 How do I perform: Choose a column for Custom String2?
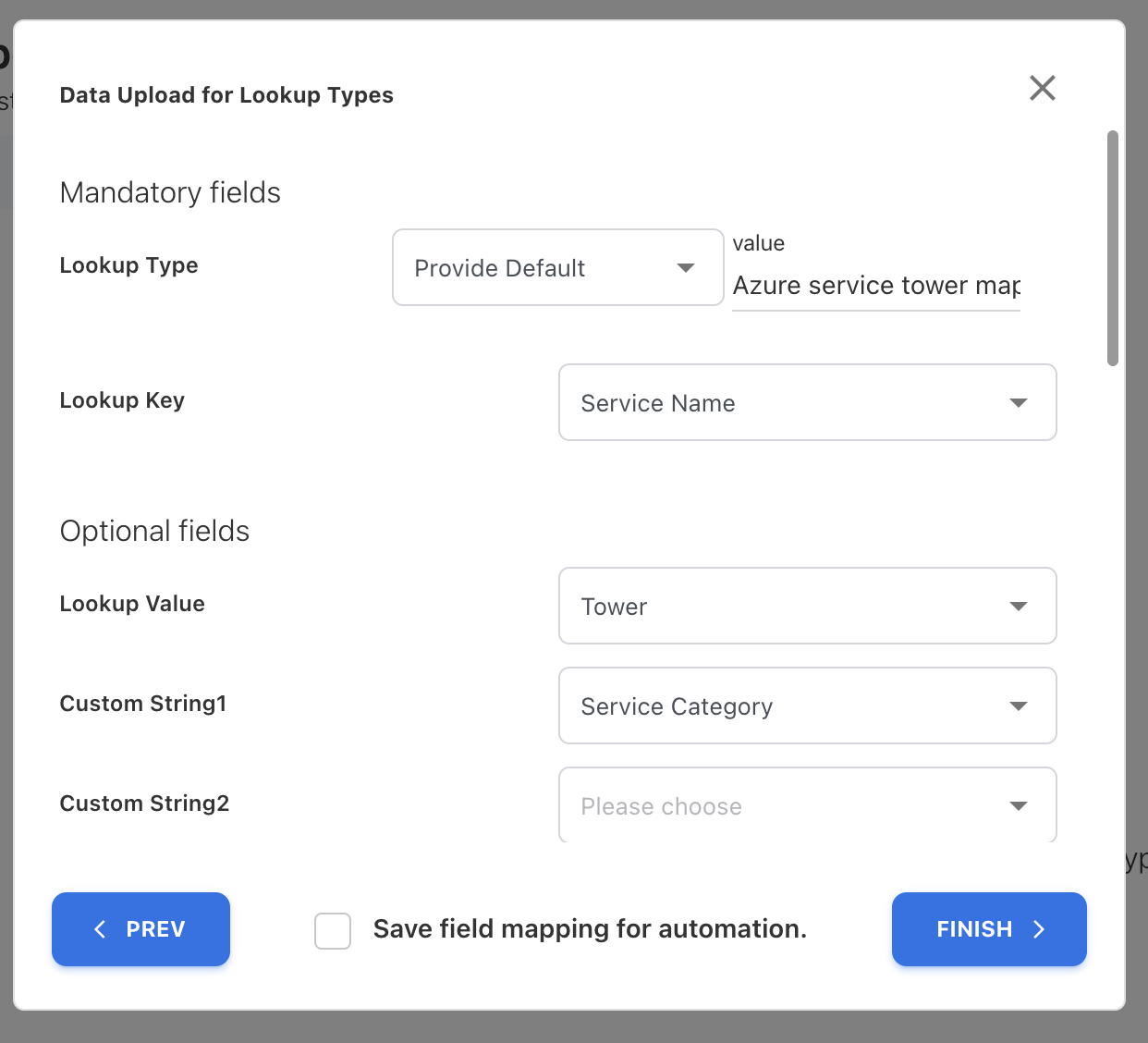(806, 805)
